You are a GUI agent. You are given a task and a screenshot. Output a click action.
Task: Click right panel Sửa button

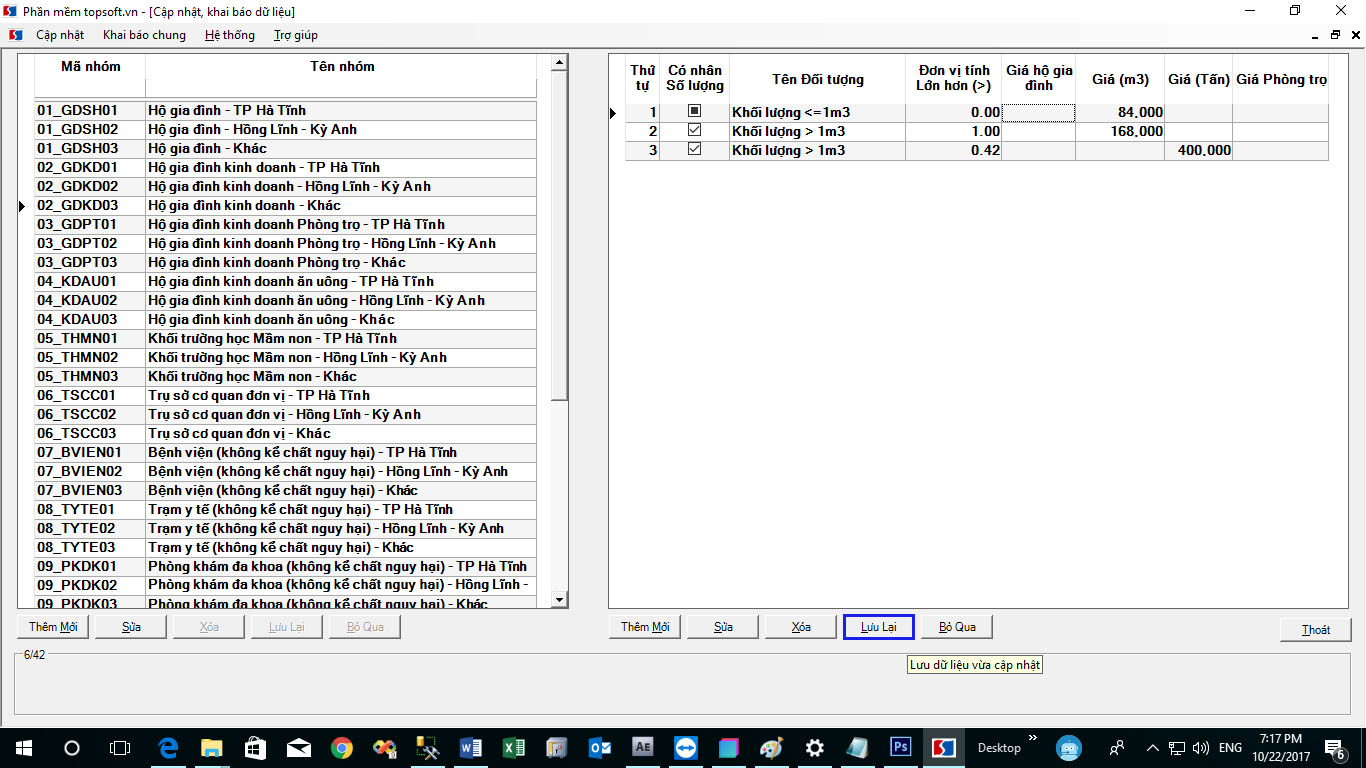(x=723, y=627)
